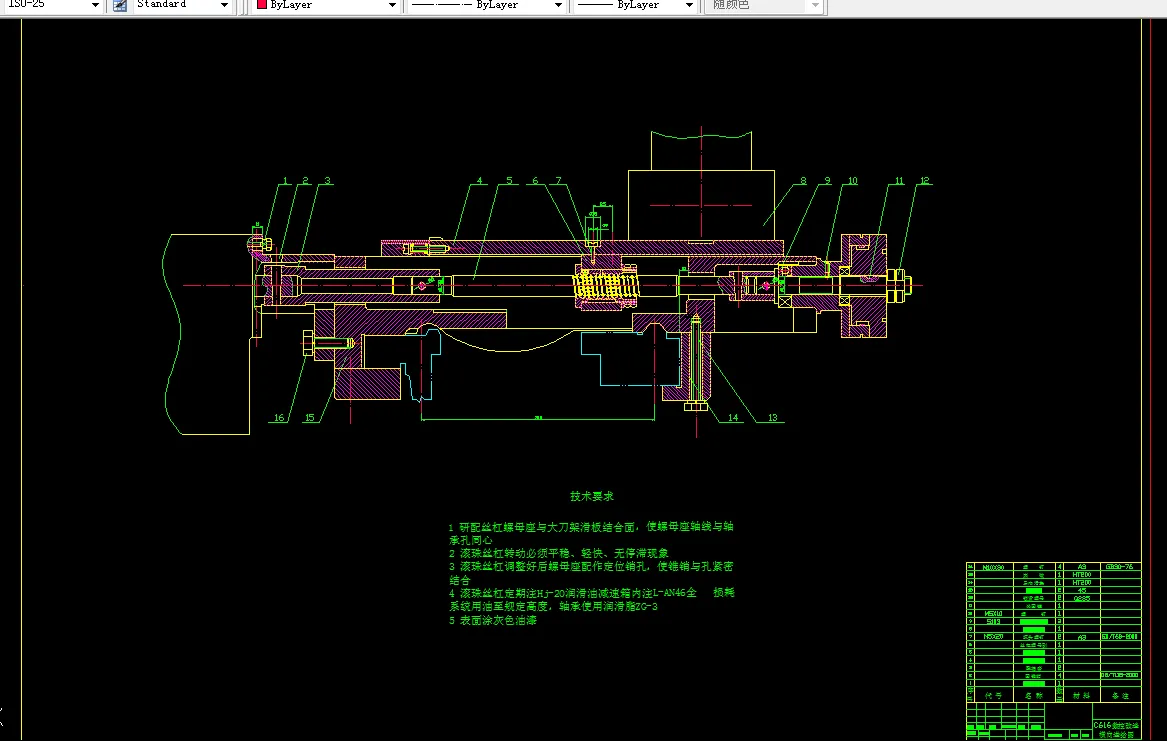Select part callout number 4 in drawing

pyautogui.click(x=479, y=181)
